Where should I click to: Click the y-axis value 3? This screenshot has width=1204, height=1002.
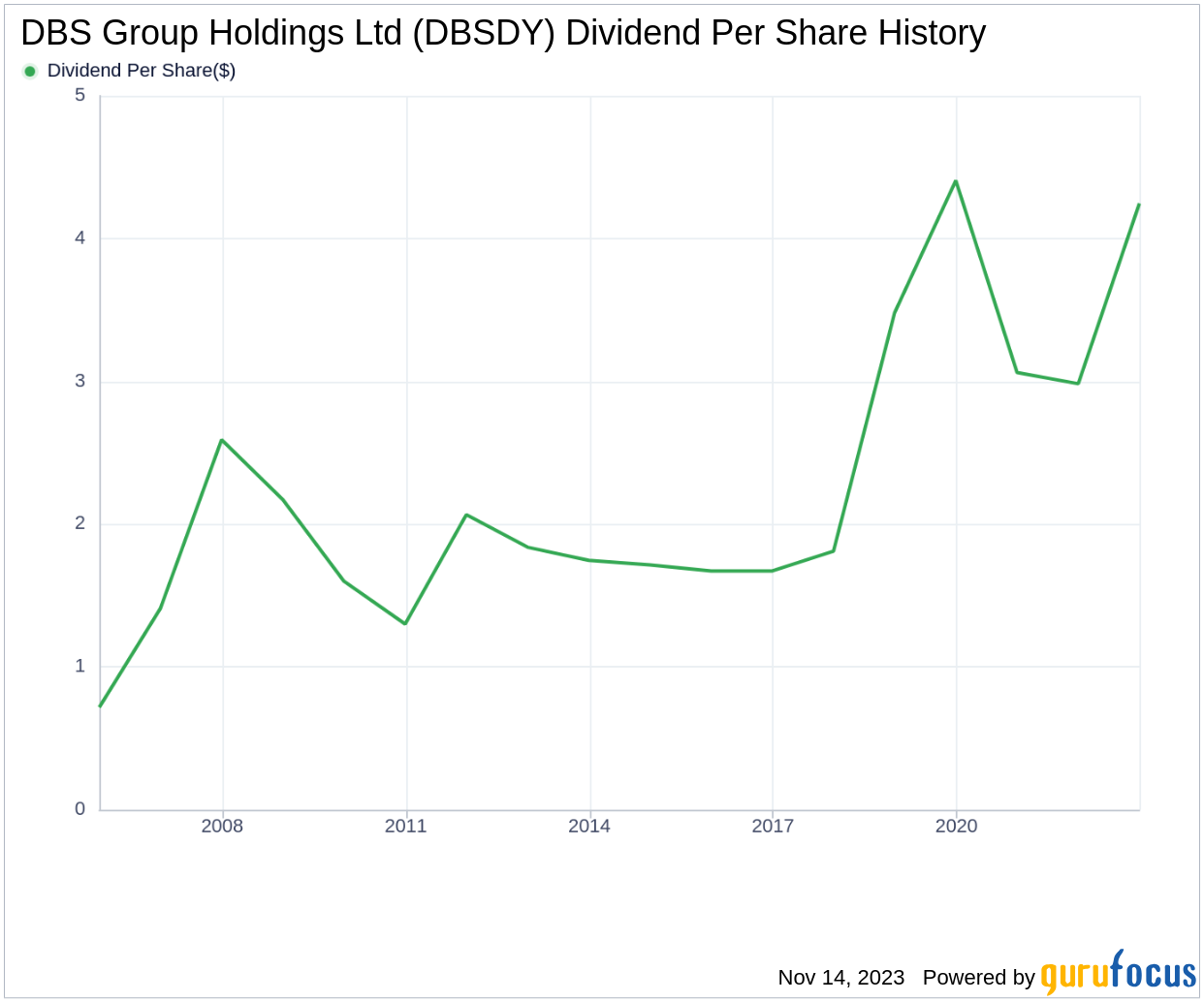pos(80,381)
